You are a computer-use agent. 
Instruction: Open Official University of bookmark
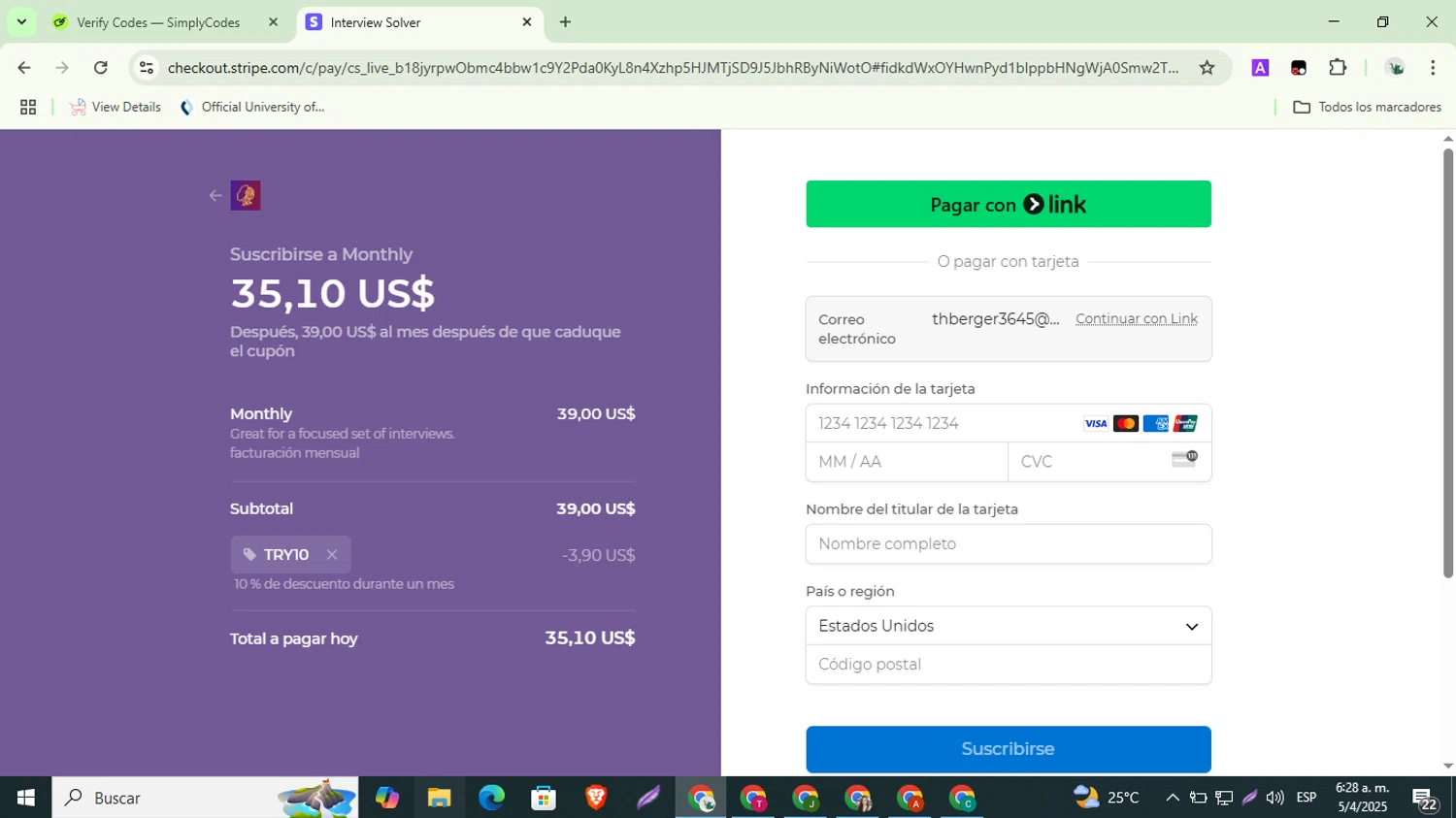coord(252,108)
